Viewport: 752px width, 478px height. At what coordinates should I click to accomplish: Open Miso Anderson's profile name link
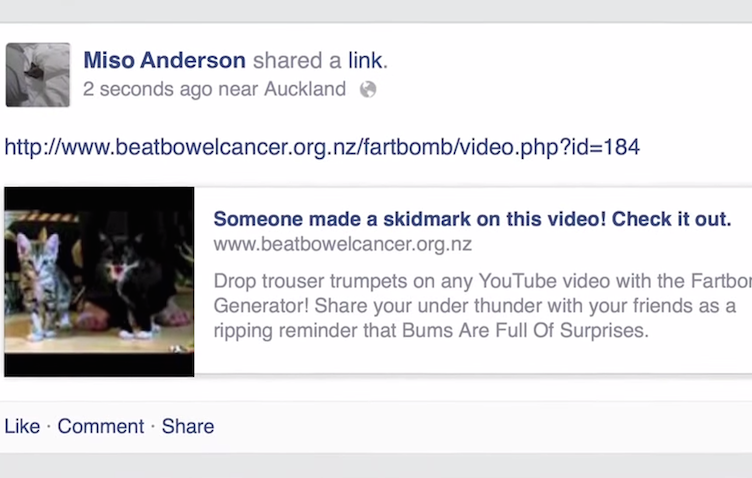click(x=164, y=60)
